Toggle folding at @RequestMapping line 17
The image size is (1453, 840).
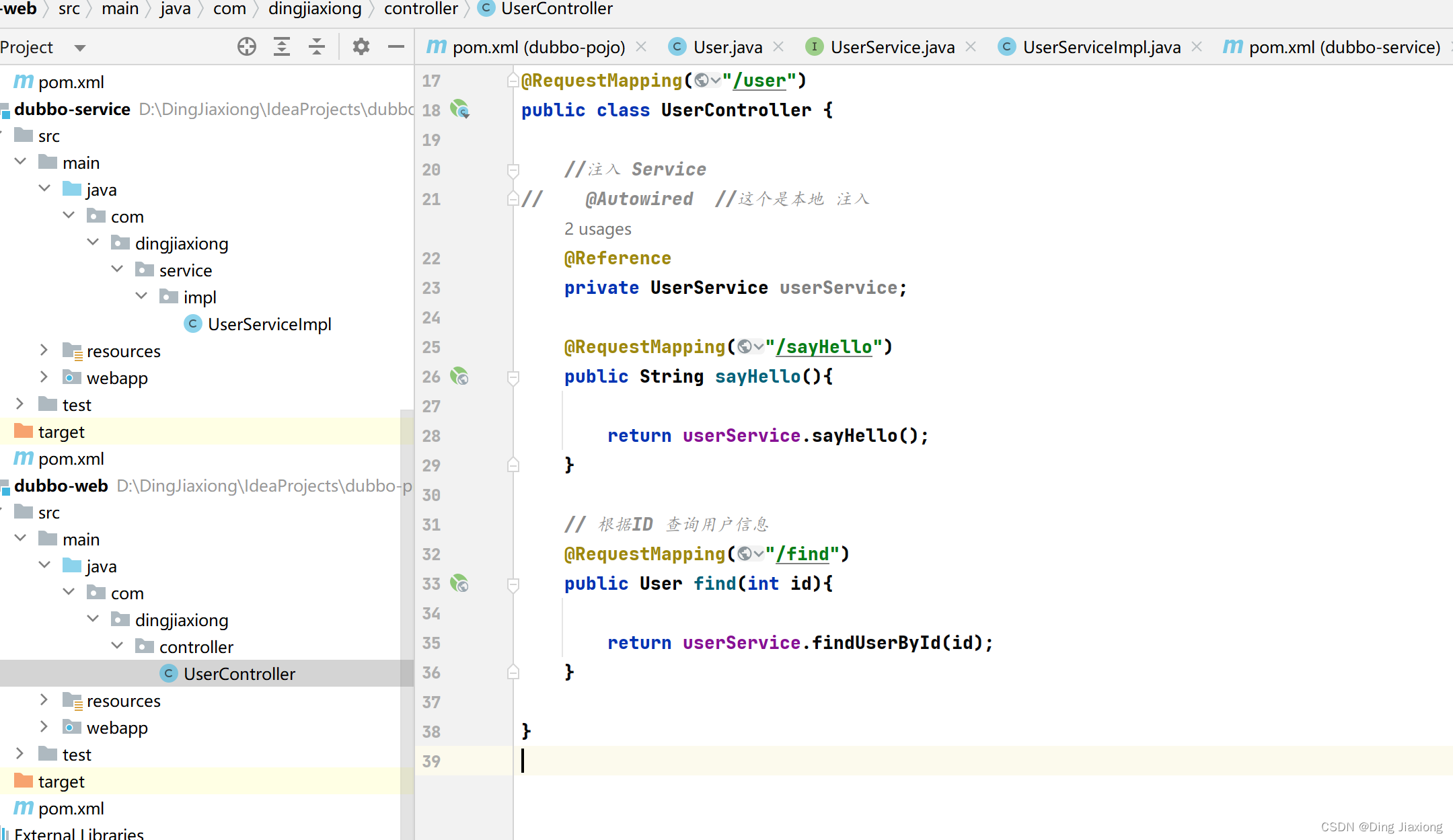[x=513, y=81]
